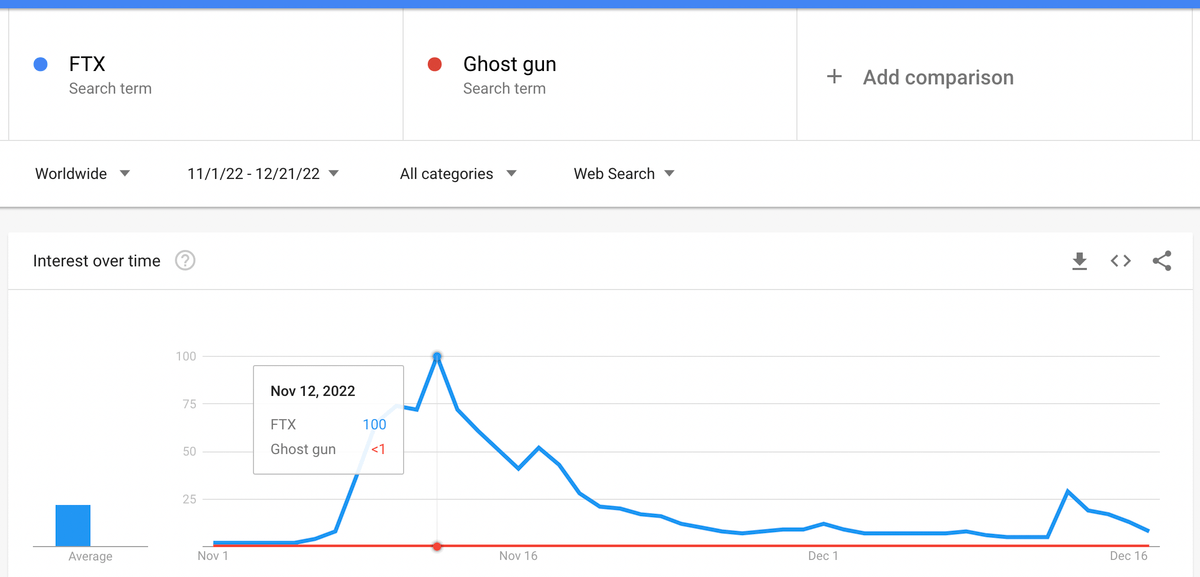Click the FTX peak point at 100
Viewport: 1200px width, 577px height.
[437, 356]
